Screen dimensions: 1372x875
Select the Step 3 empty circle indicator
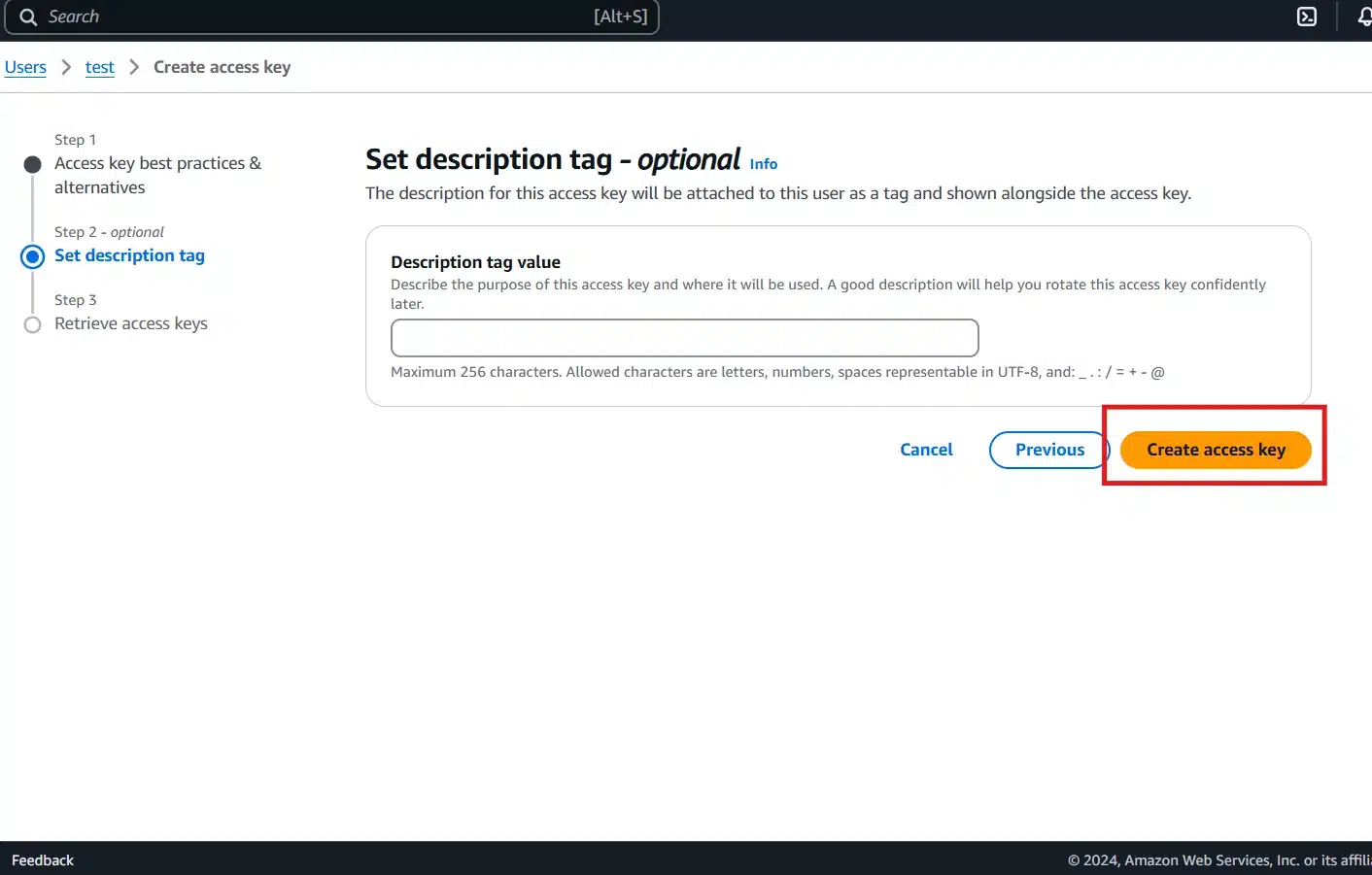point(32,323)
